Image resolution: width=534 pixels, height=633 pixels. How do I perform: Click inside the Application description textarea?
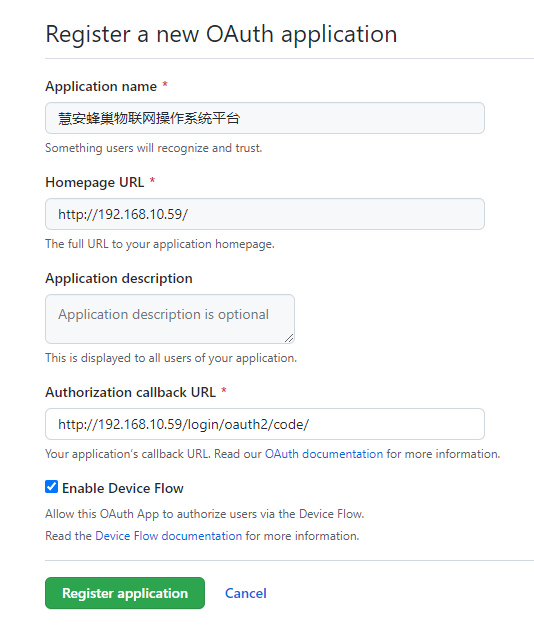[x=170, y=319]
